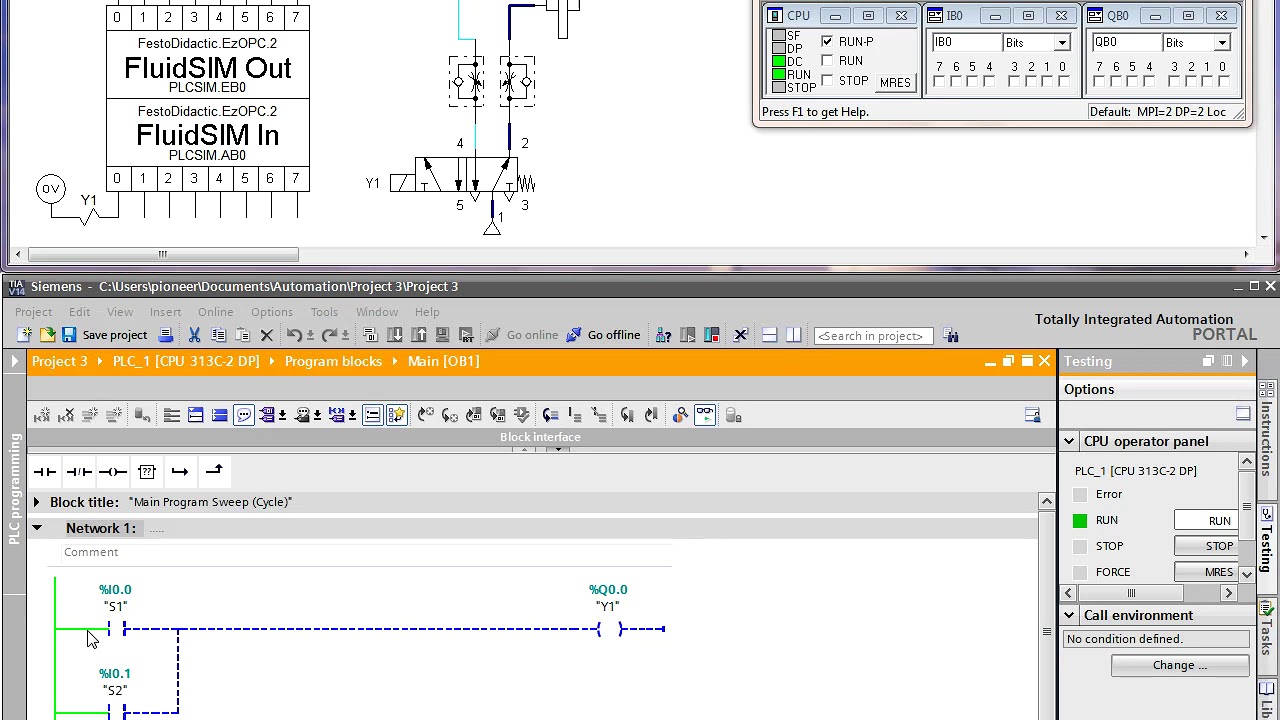The image size is (1280, 720).
Task: Expand Block title triangle
Action: click(36, 502)
